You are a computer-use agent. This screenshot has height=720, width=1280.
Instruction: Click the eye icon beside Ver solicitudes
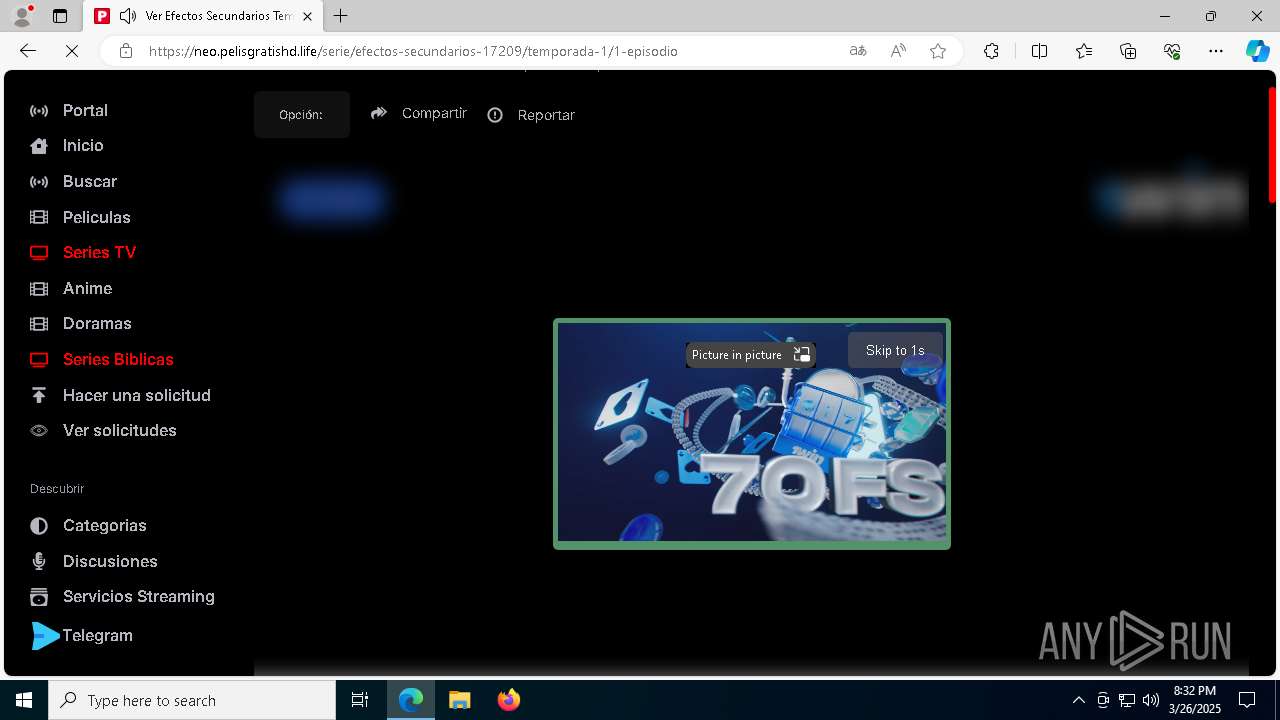click(x=39, y=431)
